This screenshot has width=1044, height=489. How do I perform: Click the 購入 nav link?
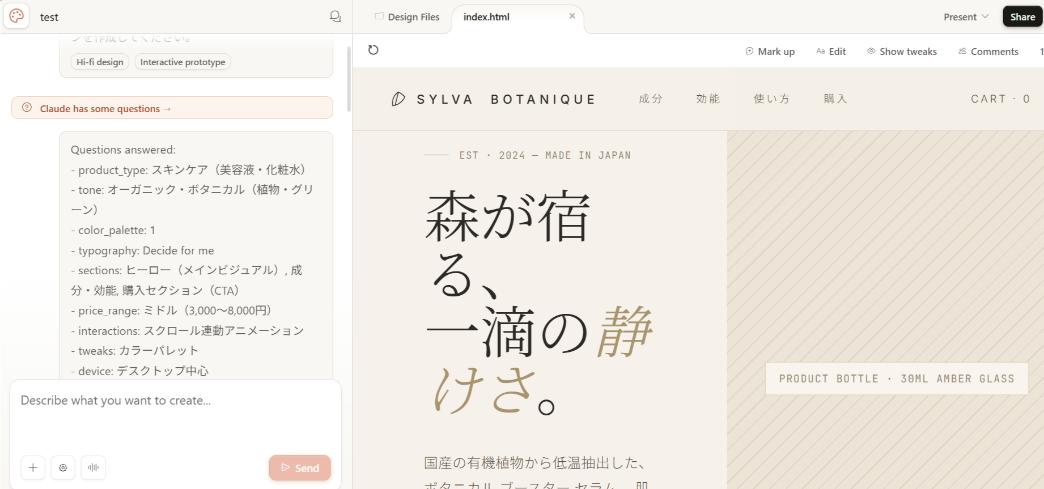pos(836,99)
